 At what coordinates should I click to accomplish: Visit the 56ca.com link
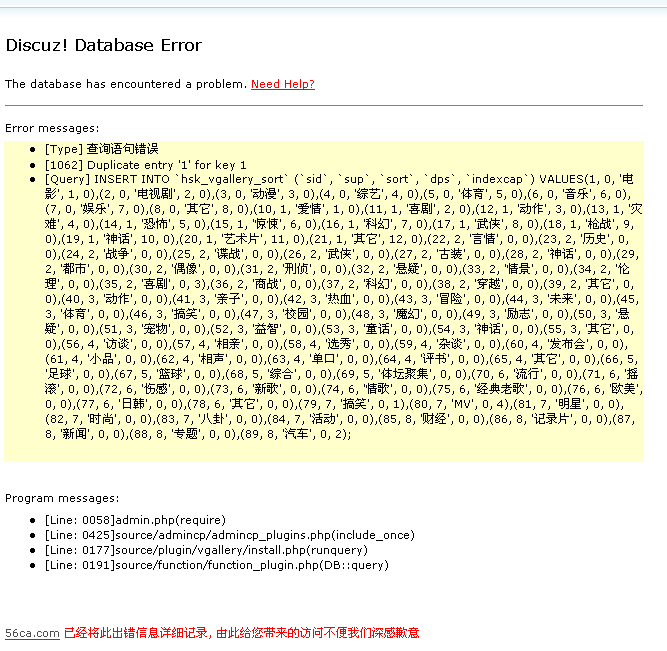(x=32, y=633)
